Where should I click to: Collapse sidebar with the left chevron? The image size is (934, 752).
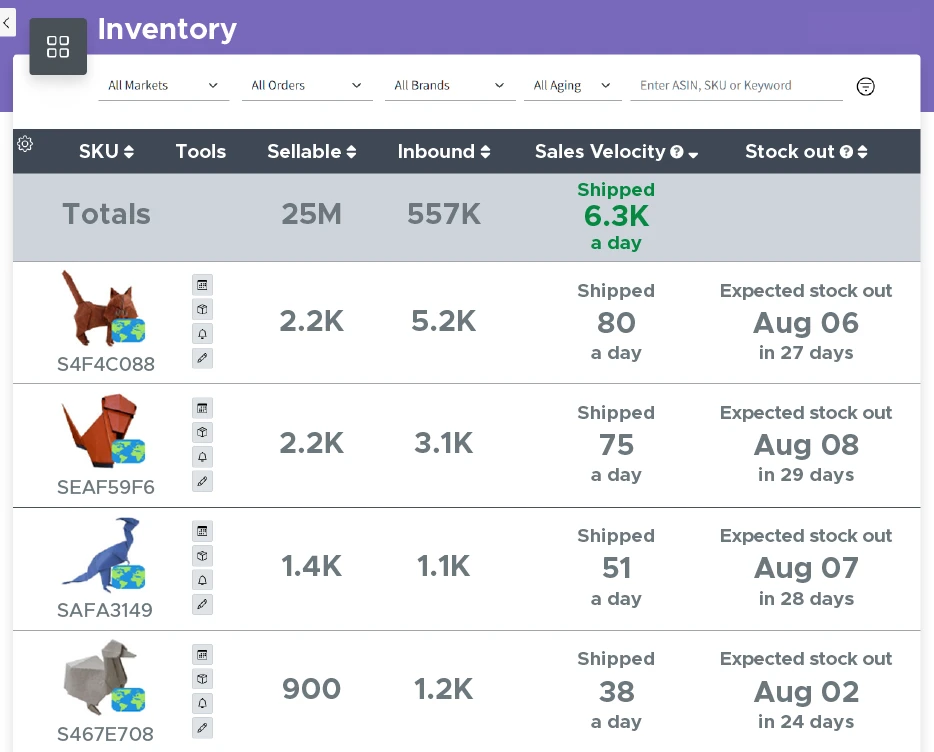click(7, 23)
